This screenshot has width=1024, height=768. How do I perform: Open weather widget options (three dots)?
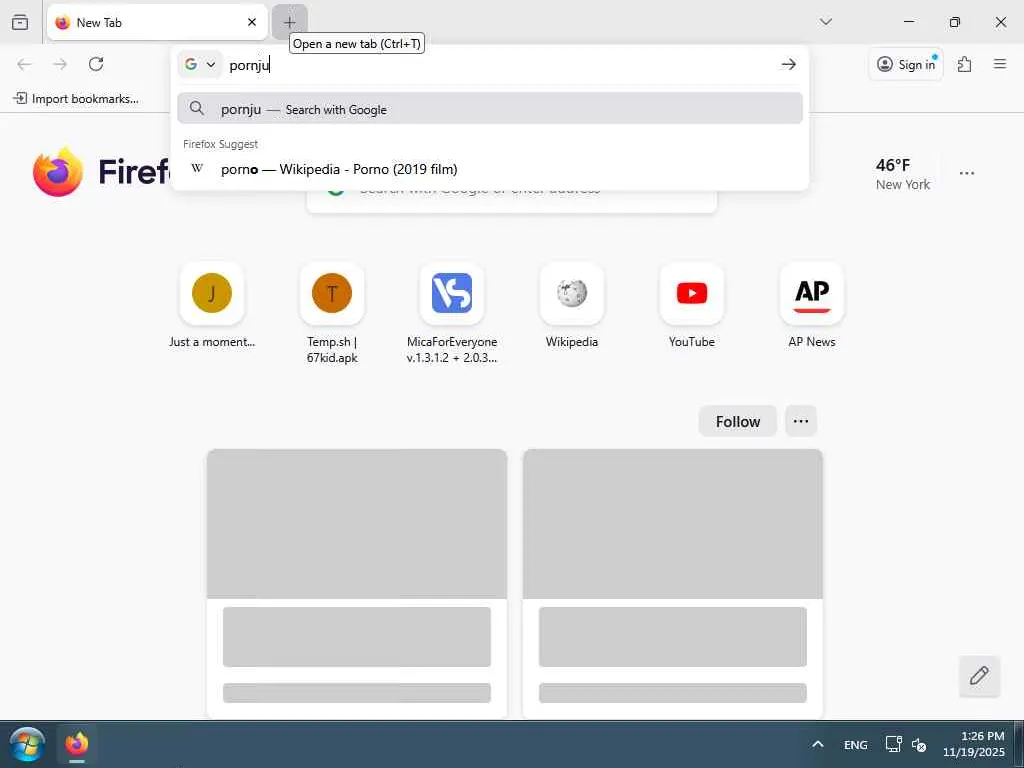(x=967, y=173)
